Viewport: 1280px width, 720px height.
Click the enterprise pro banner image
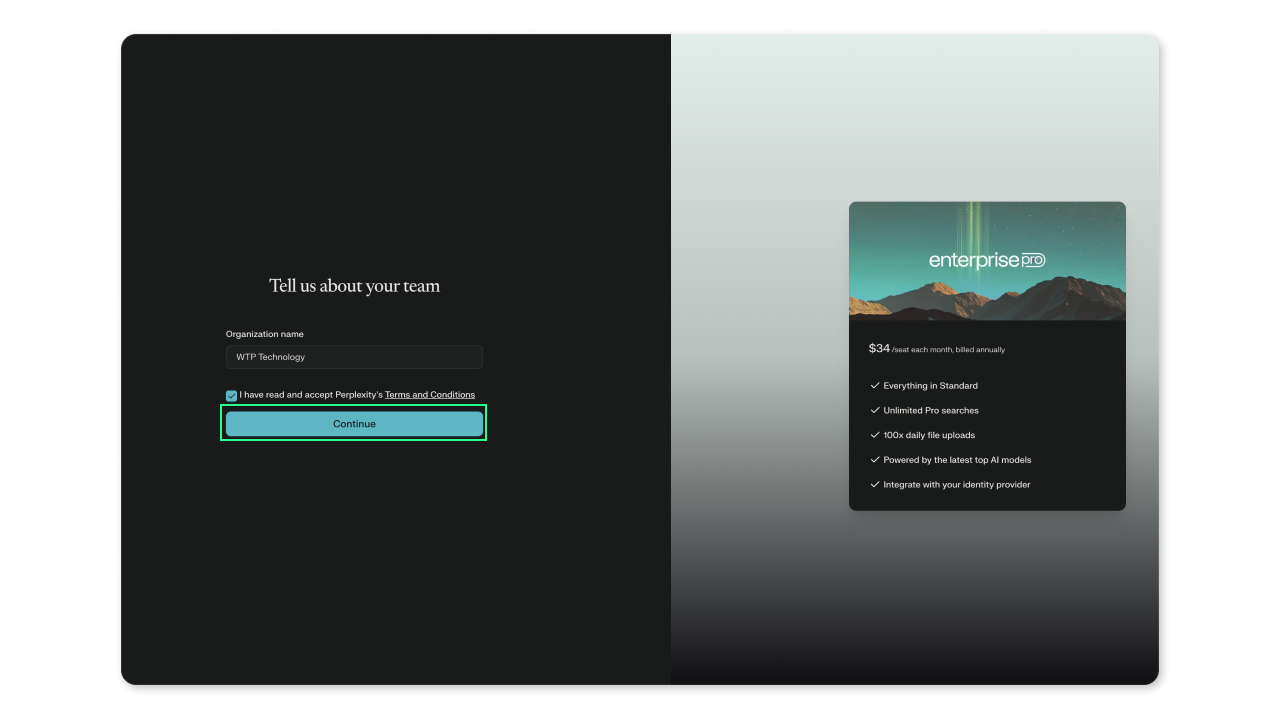coord(987,261)
